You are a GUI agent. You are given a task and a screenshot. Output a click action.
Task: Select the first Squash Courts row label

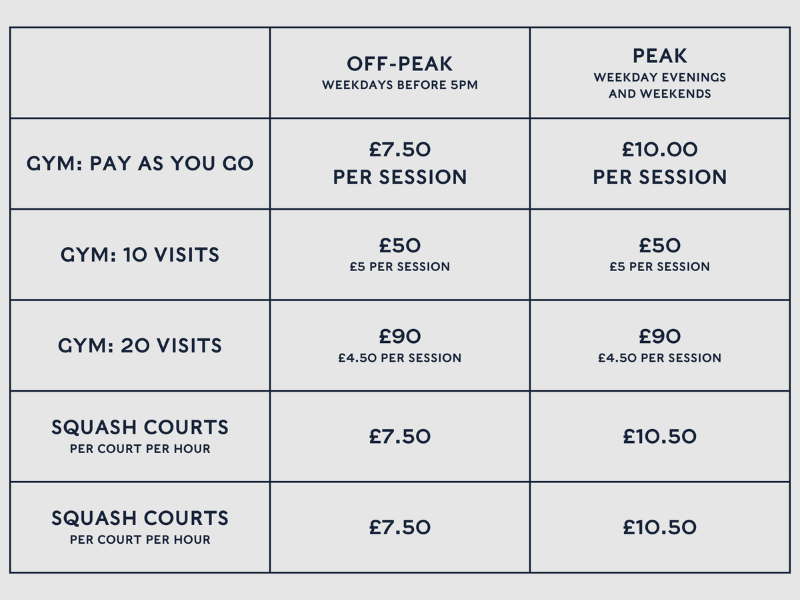tap(140, 436)
